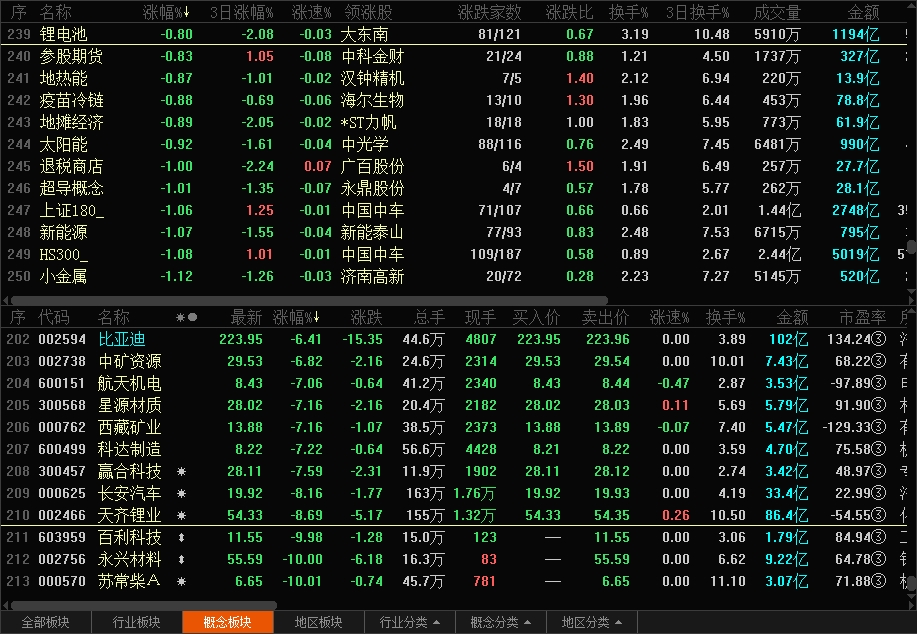Open stock 苏常柴A by its name
This screenshot has height=634, width=917.
[129, 581]
